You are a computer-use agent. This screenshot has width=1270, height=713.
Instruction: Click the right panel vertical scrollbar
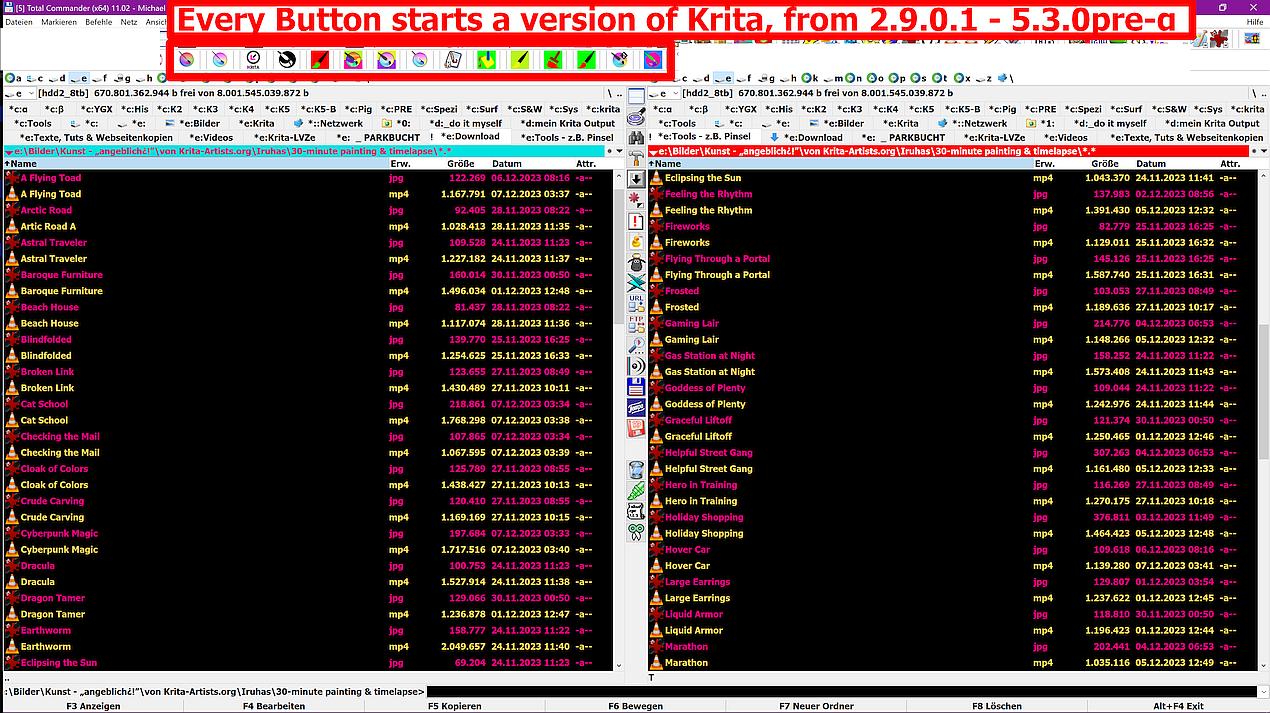tap(1263, 420)
